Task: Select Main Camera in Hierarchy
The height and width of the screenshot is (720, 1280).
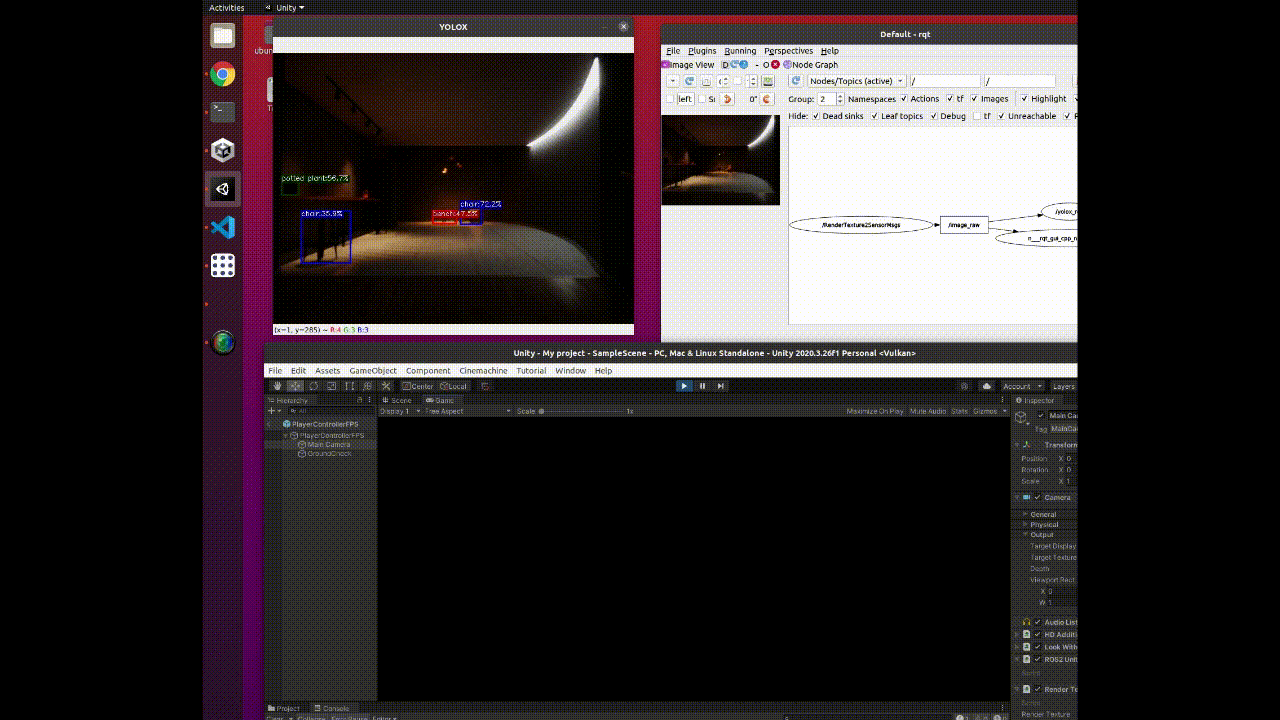Action: point(329,445)
